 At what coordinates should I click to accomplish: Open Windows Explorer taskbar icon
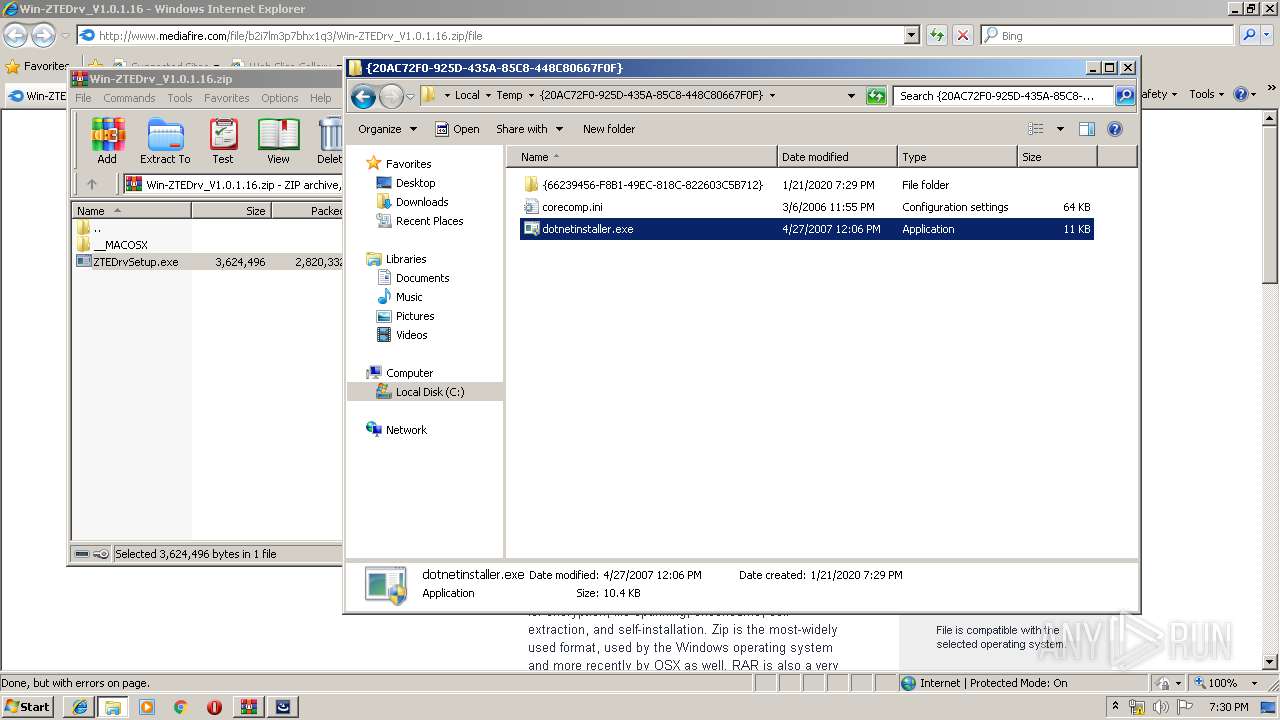(113, 707)
